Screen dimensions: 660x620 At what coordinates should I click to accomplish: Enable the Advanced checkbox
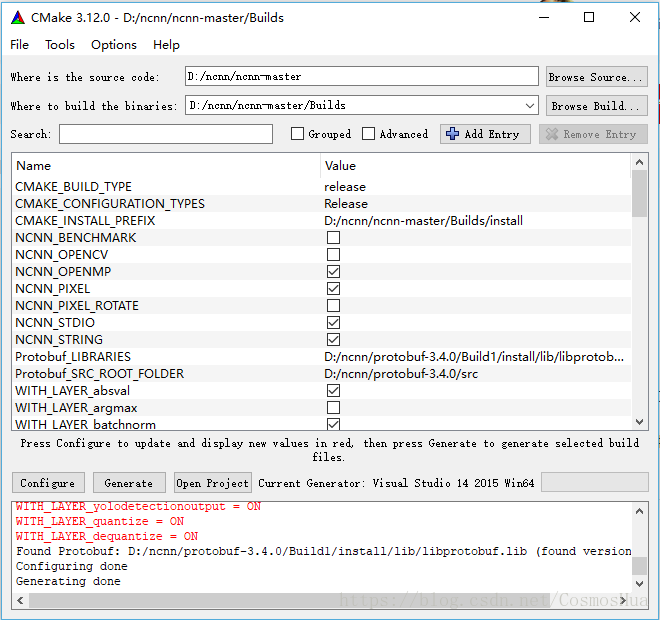tap(368, 134)
